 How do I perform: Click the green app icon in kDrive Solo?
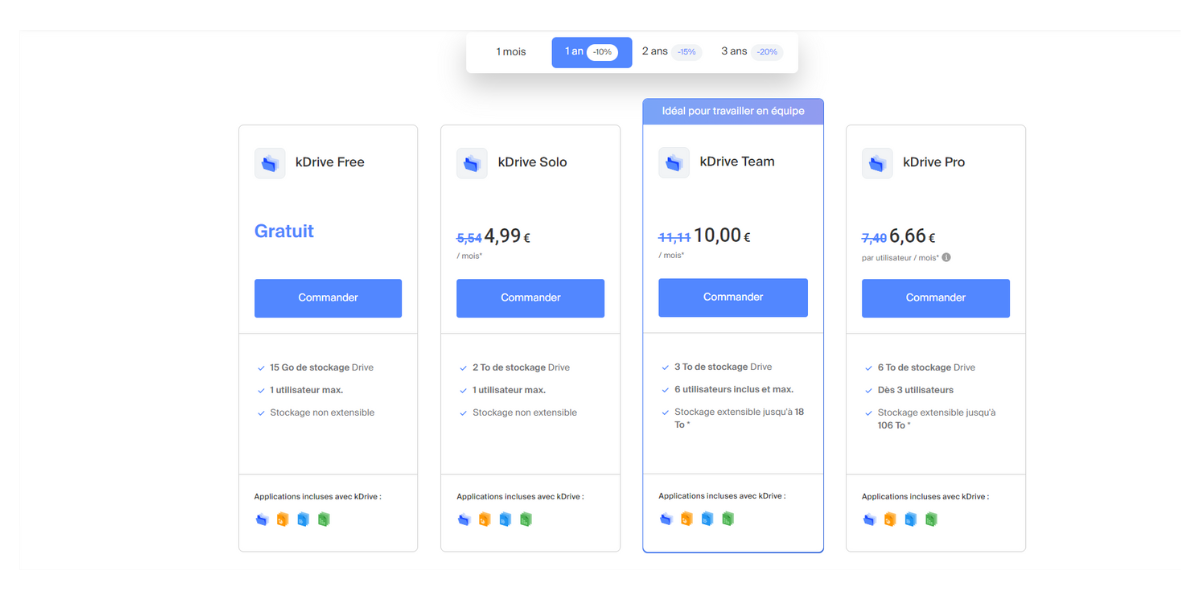pos(525,520)
